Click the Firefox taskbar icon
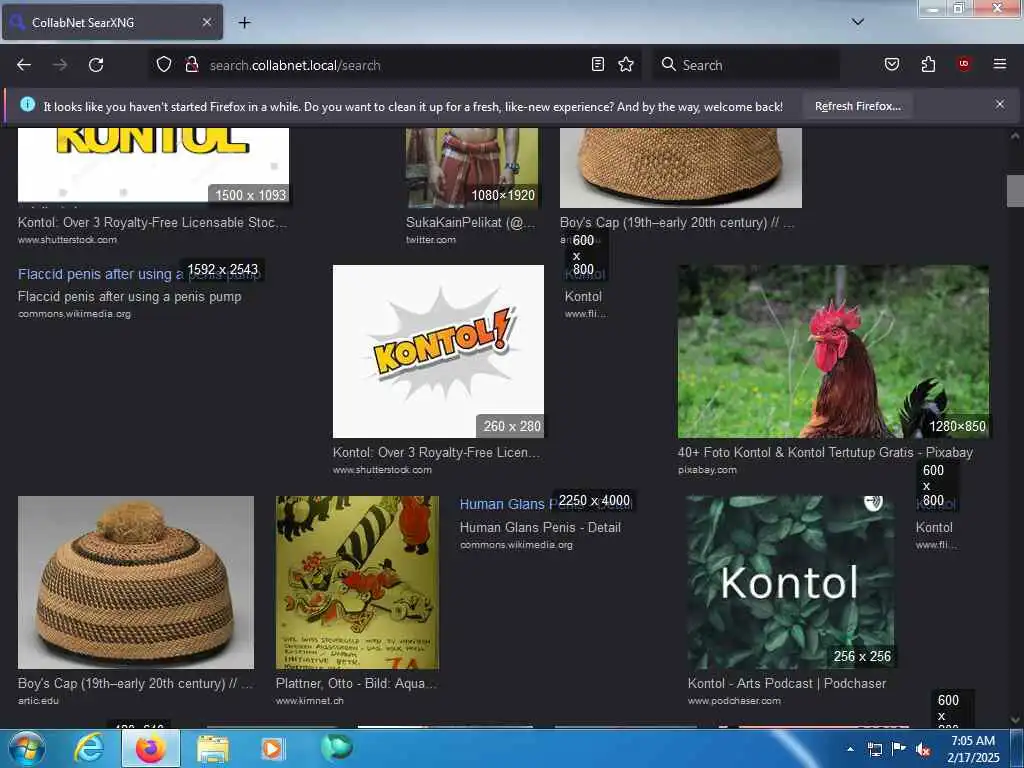The image size is (1024, 768). [x=151, y=748]
